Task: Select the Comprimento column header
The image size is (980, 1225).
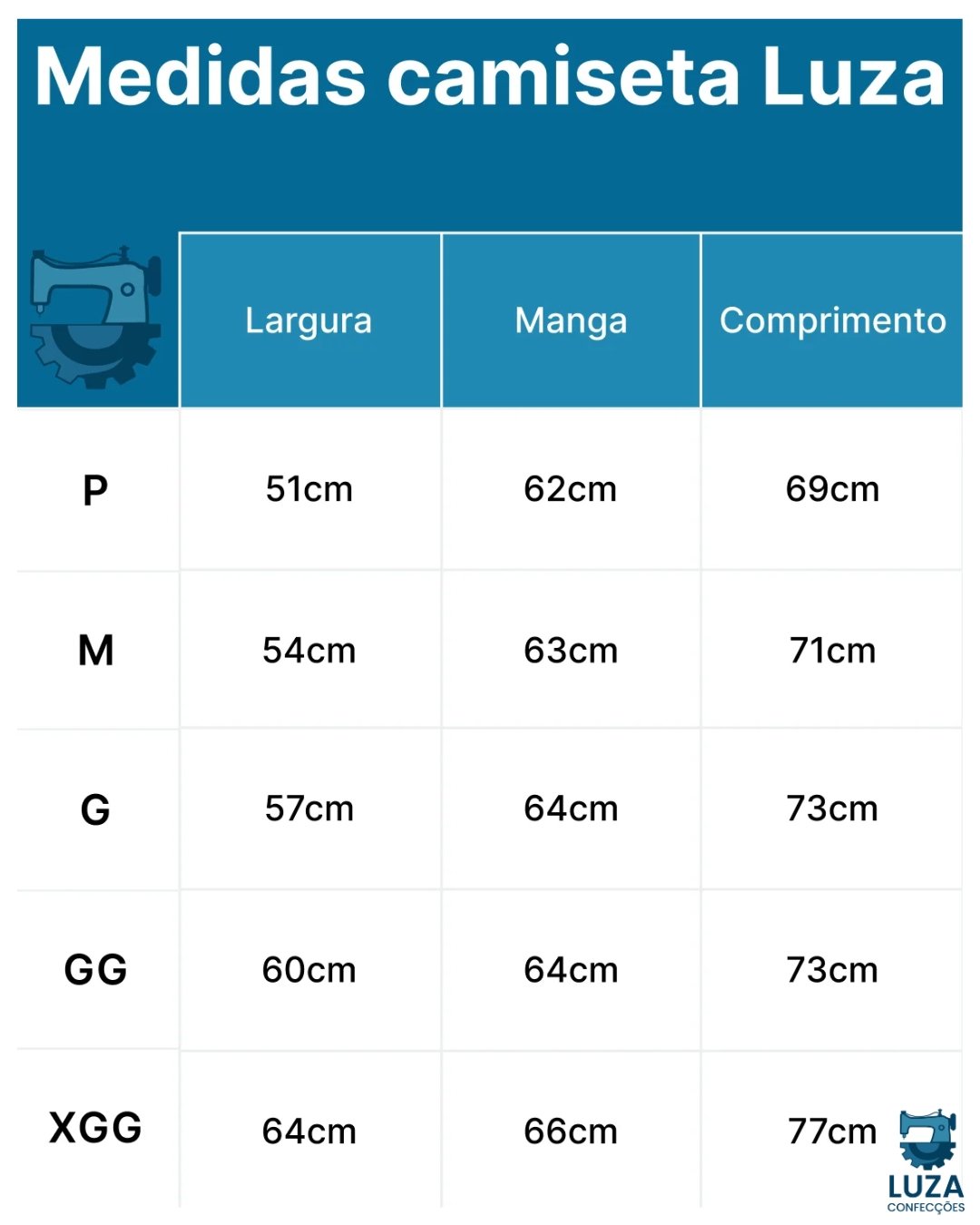Action: 832,320
